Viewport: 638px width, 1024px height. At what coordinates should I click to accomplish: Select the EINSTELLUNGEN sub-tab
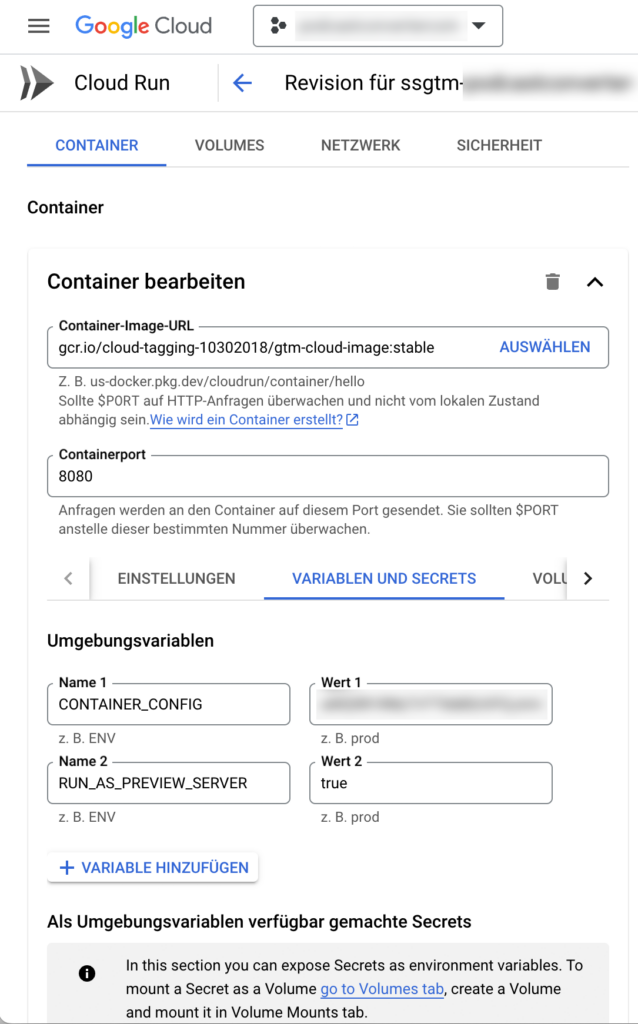[176, 579]
